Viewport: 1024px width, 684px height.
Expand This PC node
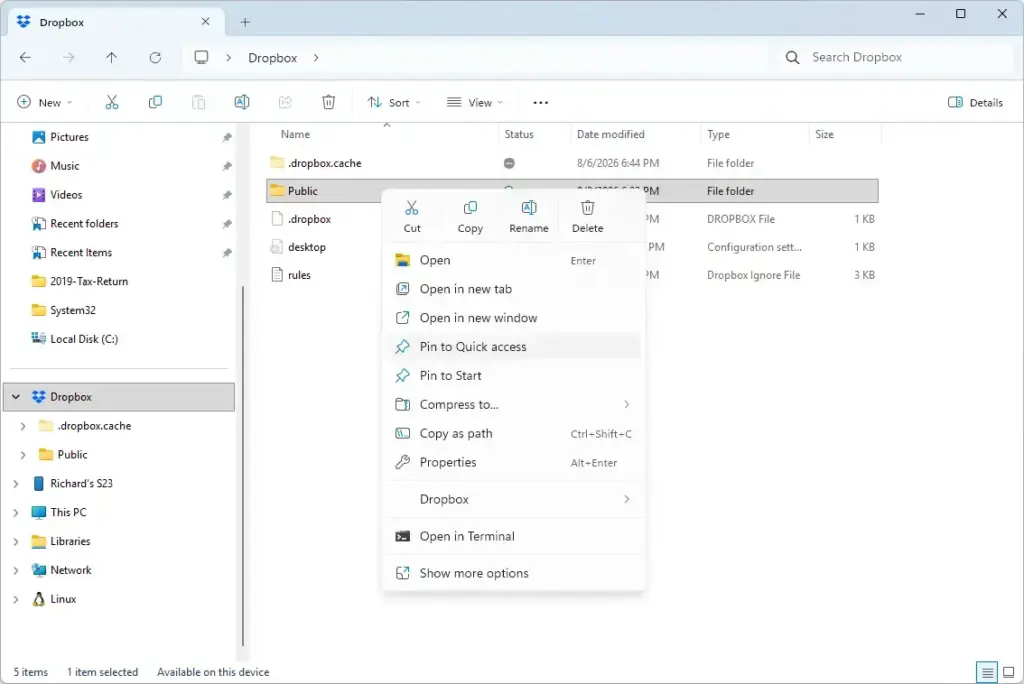coord(16,512)
